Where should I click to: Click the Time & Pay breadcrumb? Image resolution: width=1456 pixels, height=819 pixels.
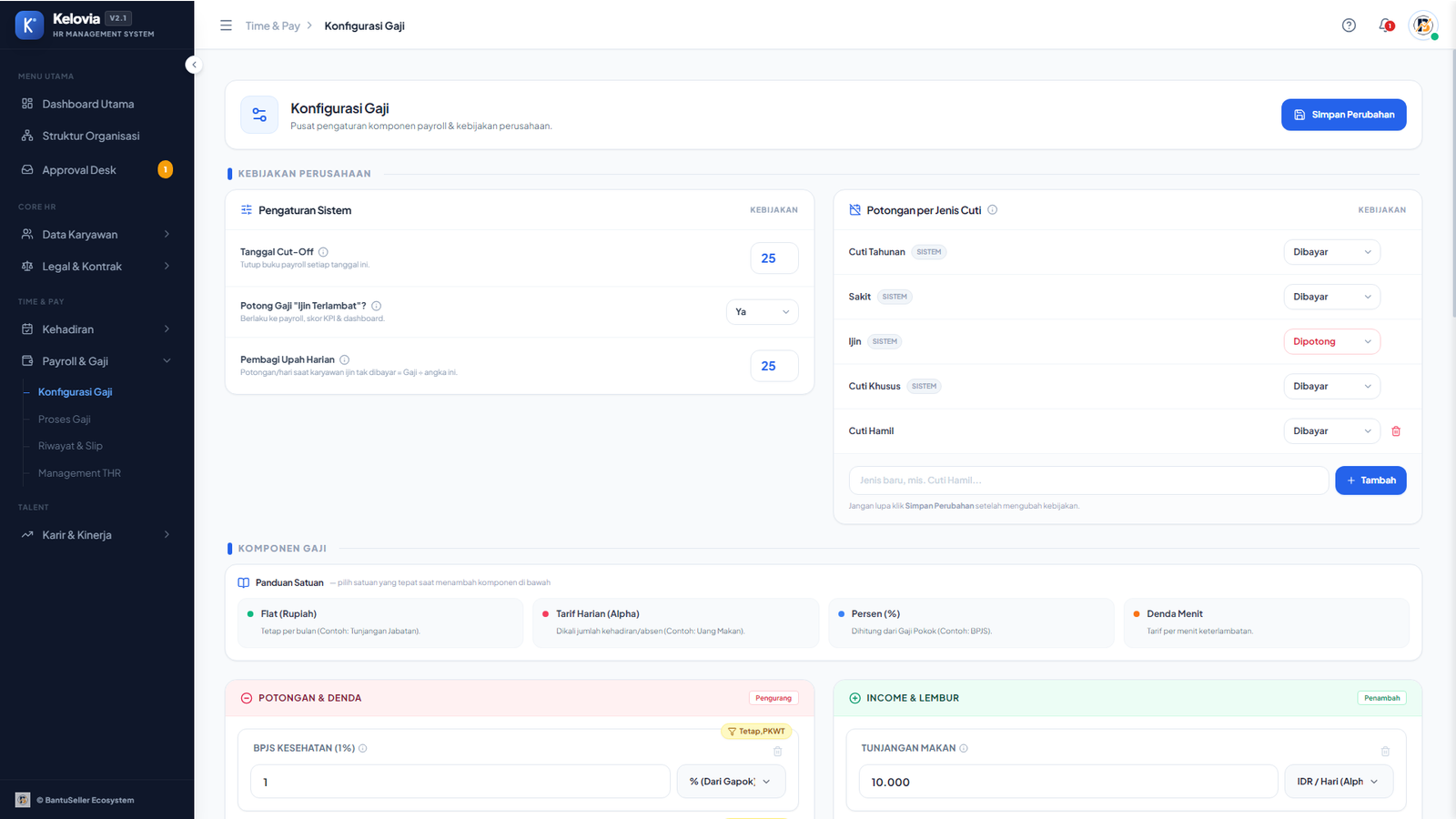pos(272,25)
